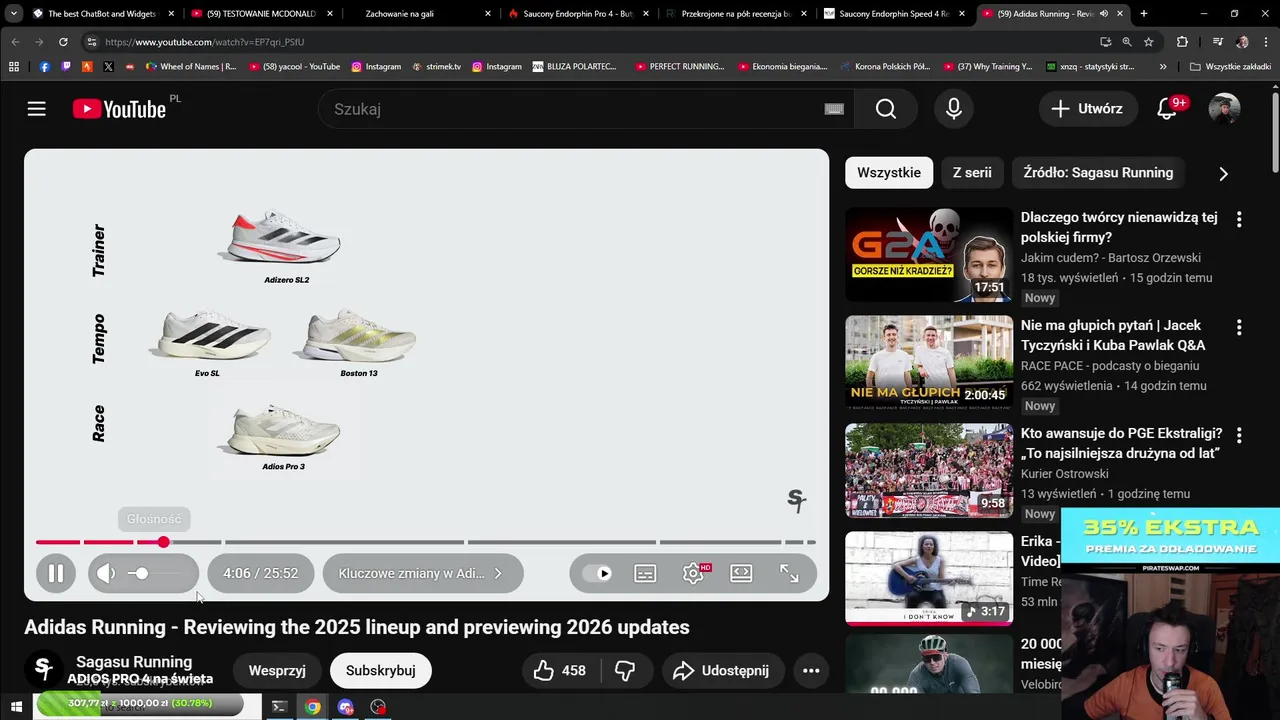Toggle subtitles on the player
The width and height of the screenshot is (1280, 720).
pos(645,573)
